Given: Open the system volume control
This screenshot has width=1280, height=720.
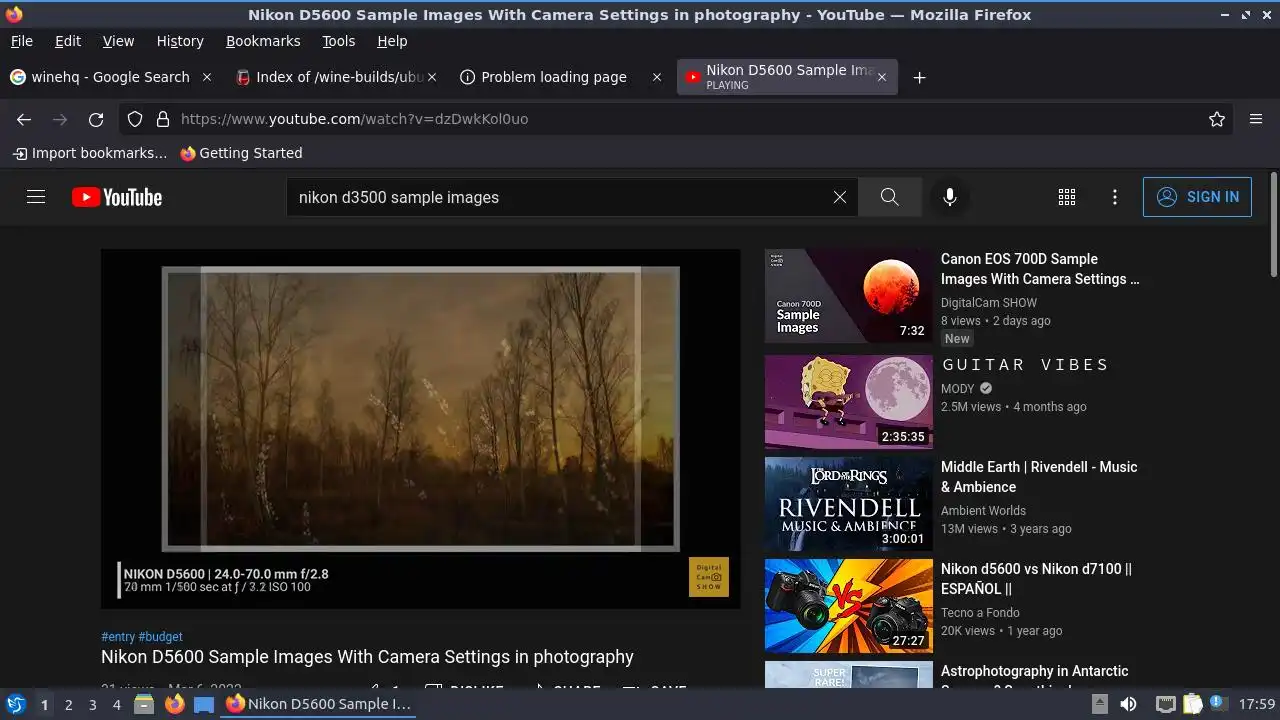Looking at the screenshot, I should 1129,704.
